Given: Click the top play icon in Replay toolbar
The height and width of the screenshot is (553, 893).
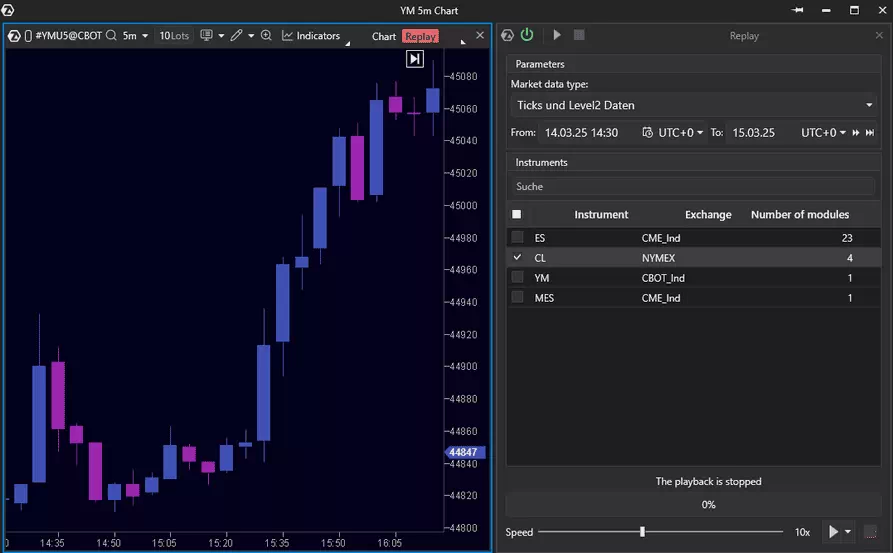Looking at the screenshot, I should [557, 35].
